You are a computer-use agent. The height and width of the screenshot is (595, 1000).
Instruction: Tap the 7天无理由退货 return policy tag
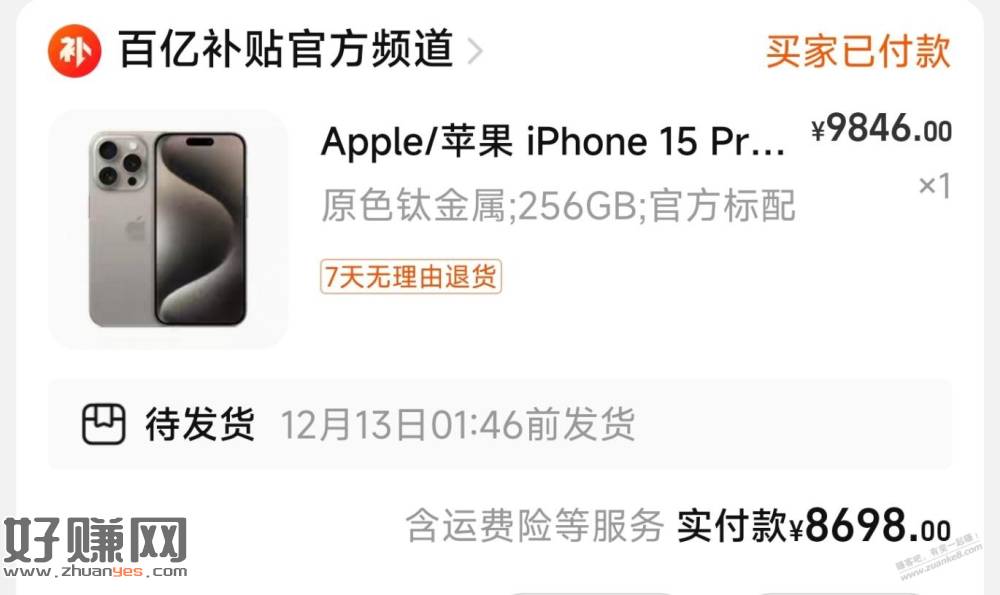411,277
